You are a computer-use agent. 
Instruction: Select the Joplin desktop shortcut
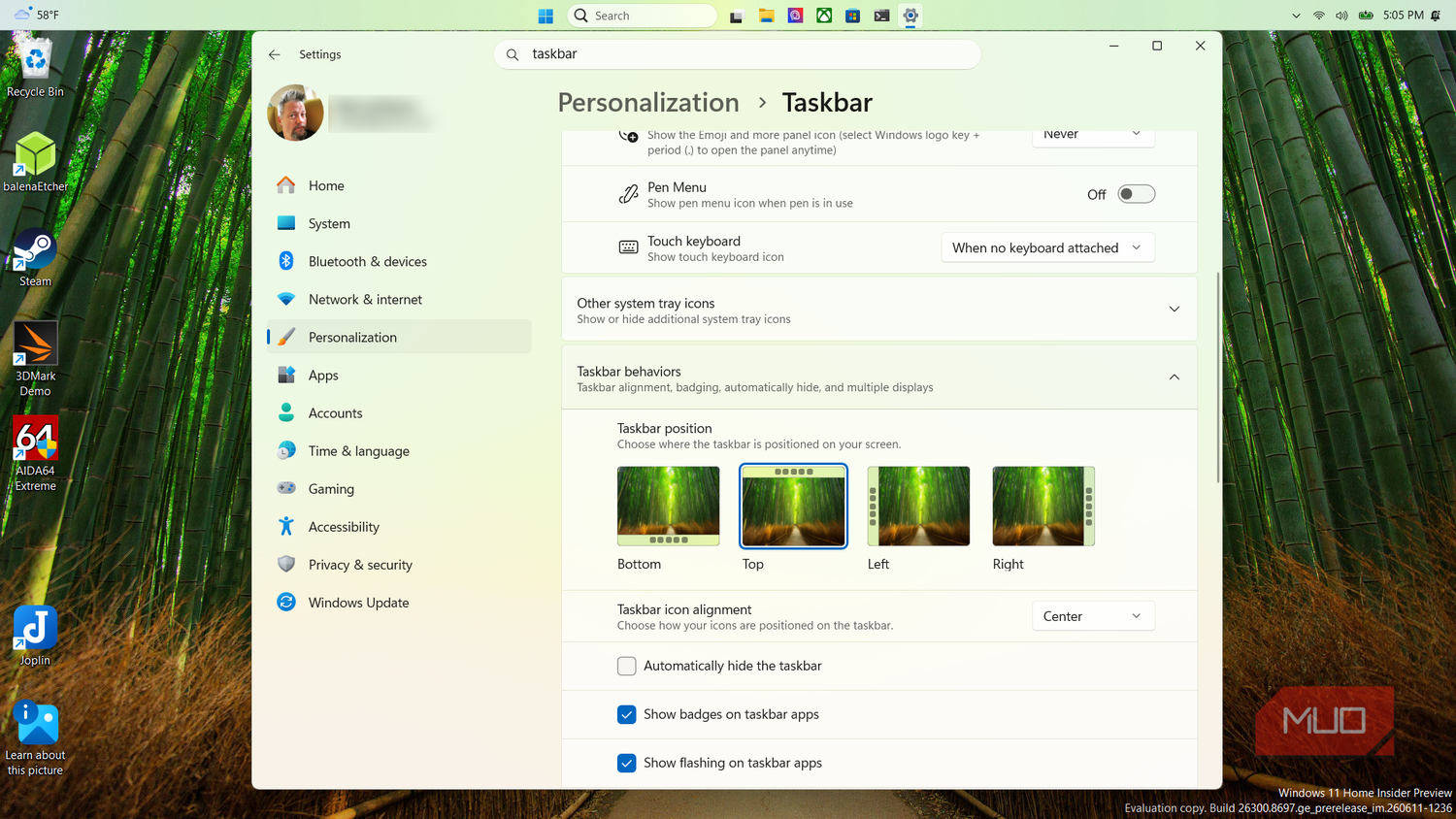pyautogui.click(x=35, y=636)
